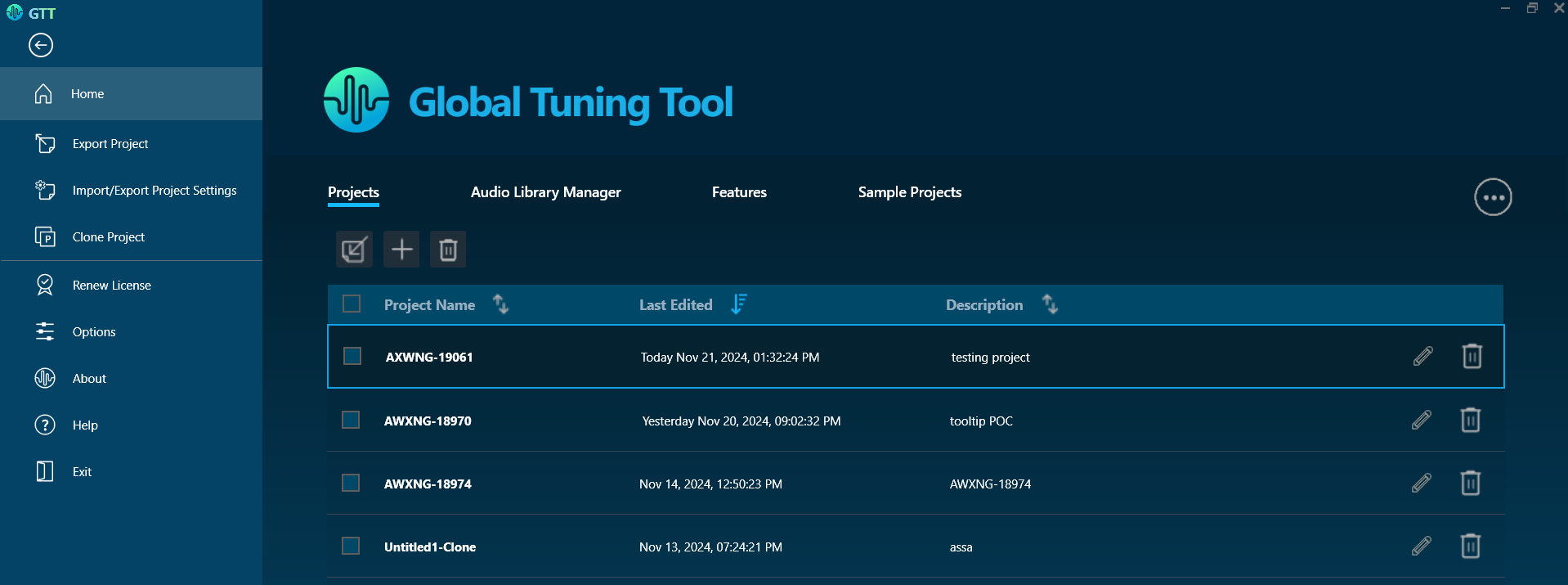This screenshot has width=1568, height=585.
Task: Click the Project Name column header
Action: (429, 305)
